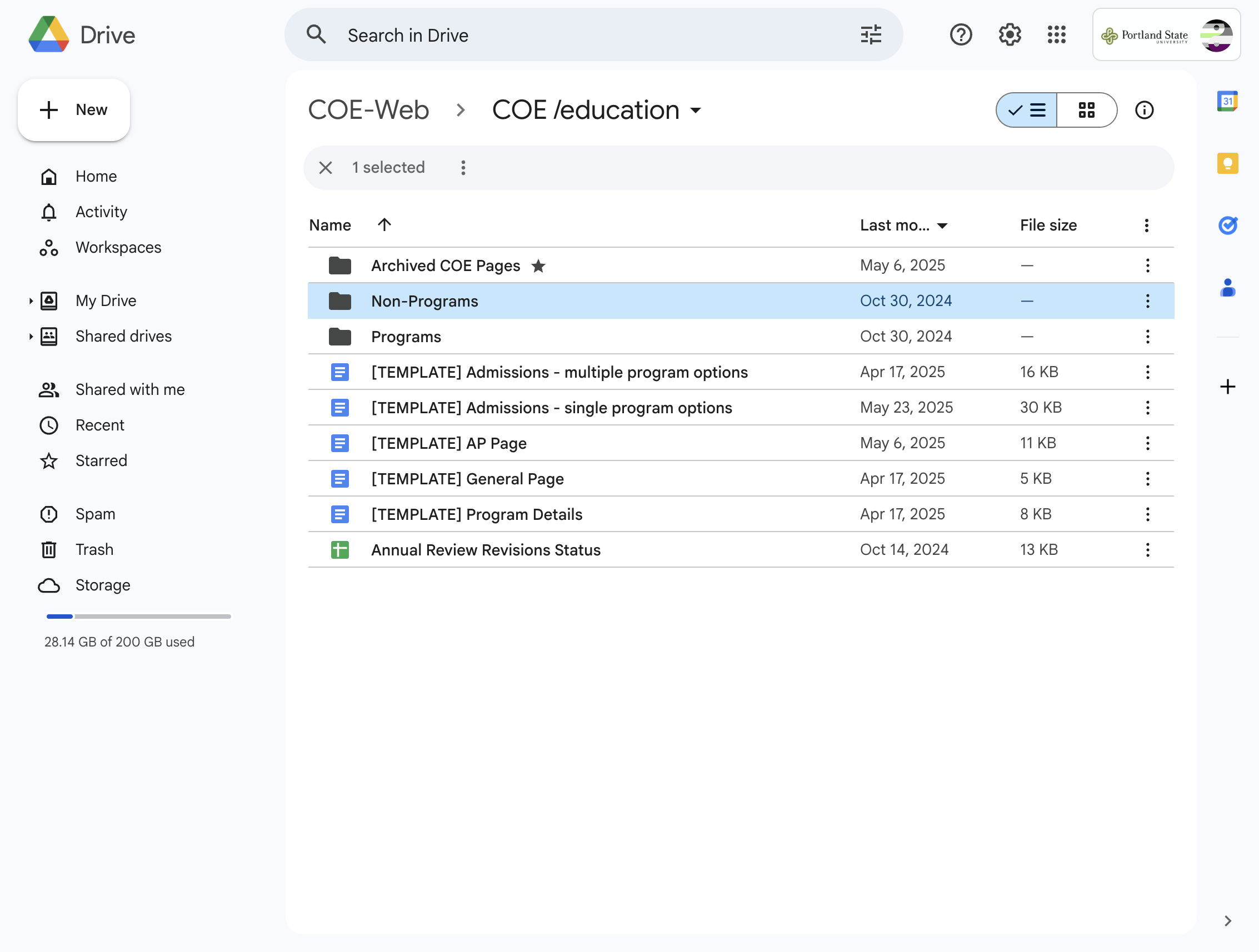Image resolution: width=1259 pixels, height=952 pixels.
Task: Open more options for [TEMPLATE] AP Page
Action: click(1147, 443)
